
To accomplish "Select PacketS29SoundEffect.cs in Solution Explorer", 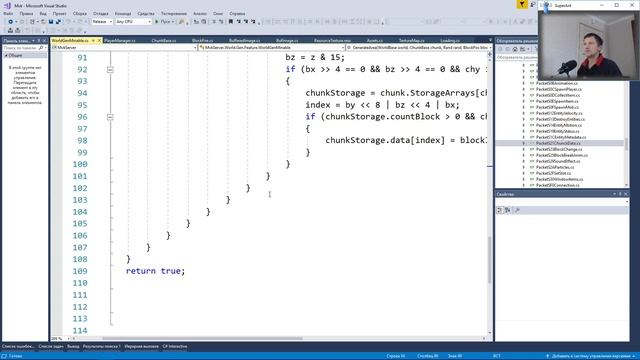I will 558,161.
